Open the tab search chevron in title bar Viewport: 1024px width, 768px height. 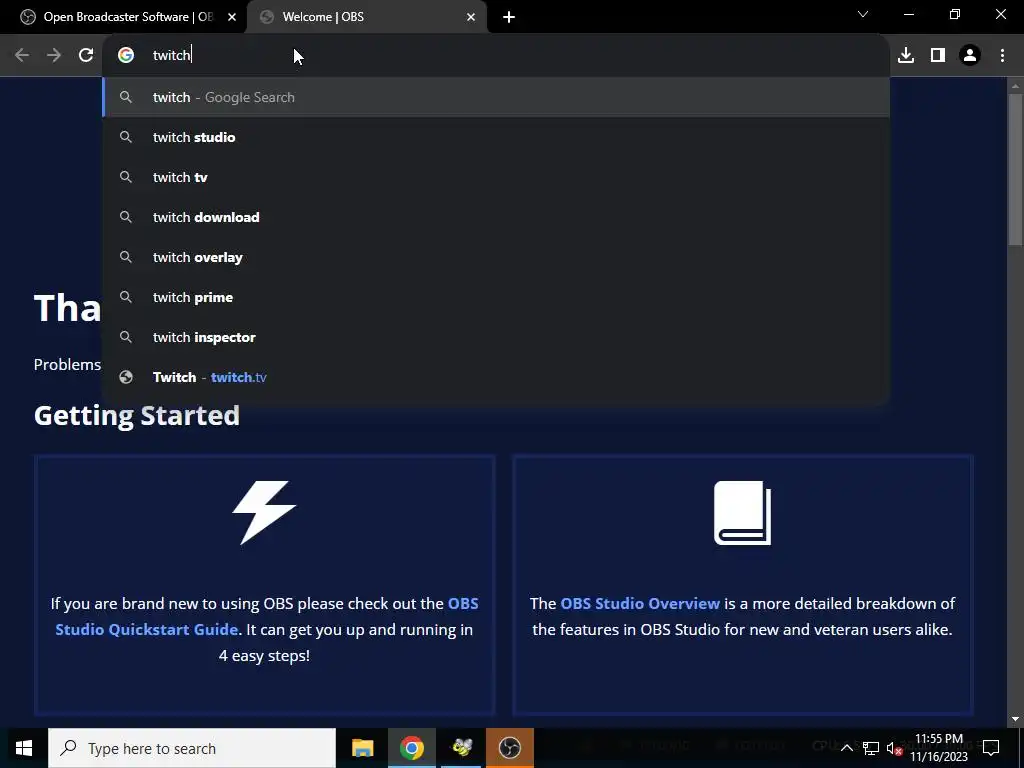(x=863, y=14)
